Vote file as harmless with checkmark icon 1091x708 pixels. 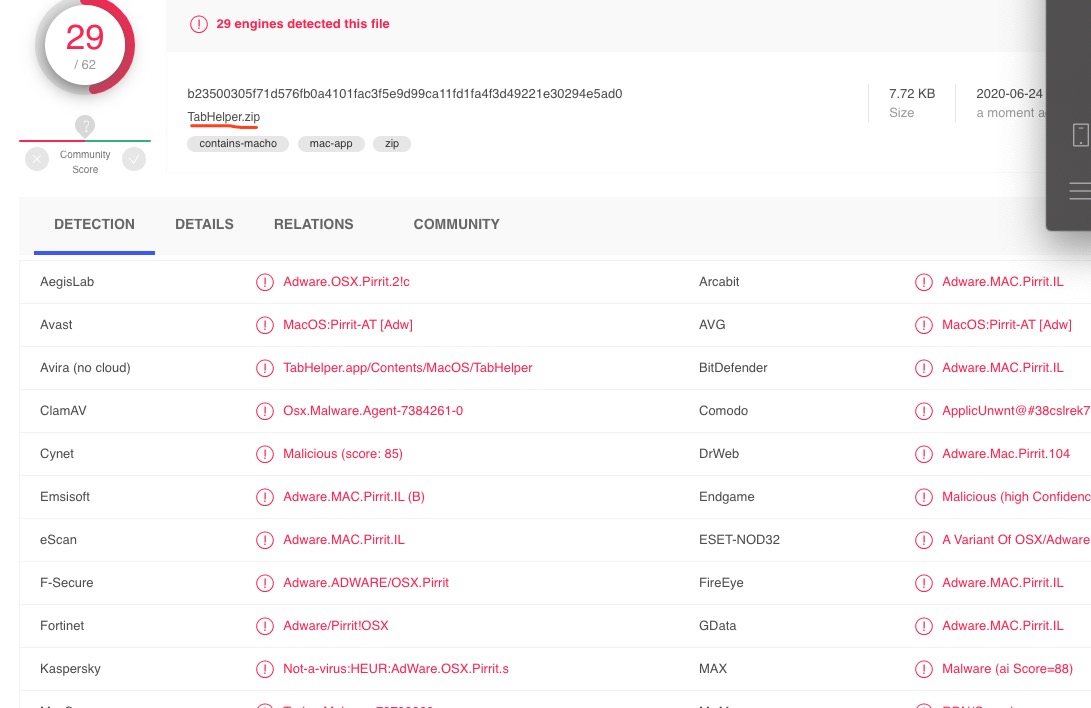pyautogui.click(x=134, y=160)
